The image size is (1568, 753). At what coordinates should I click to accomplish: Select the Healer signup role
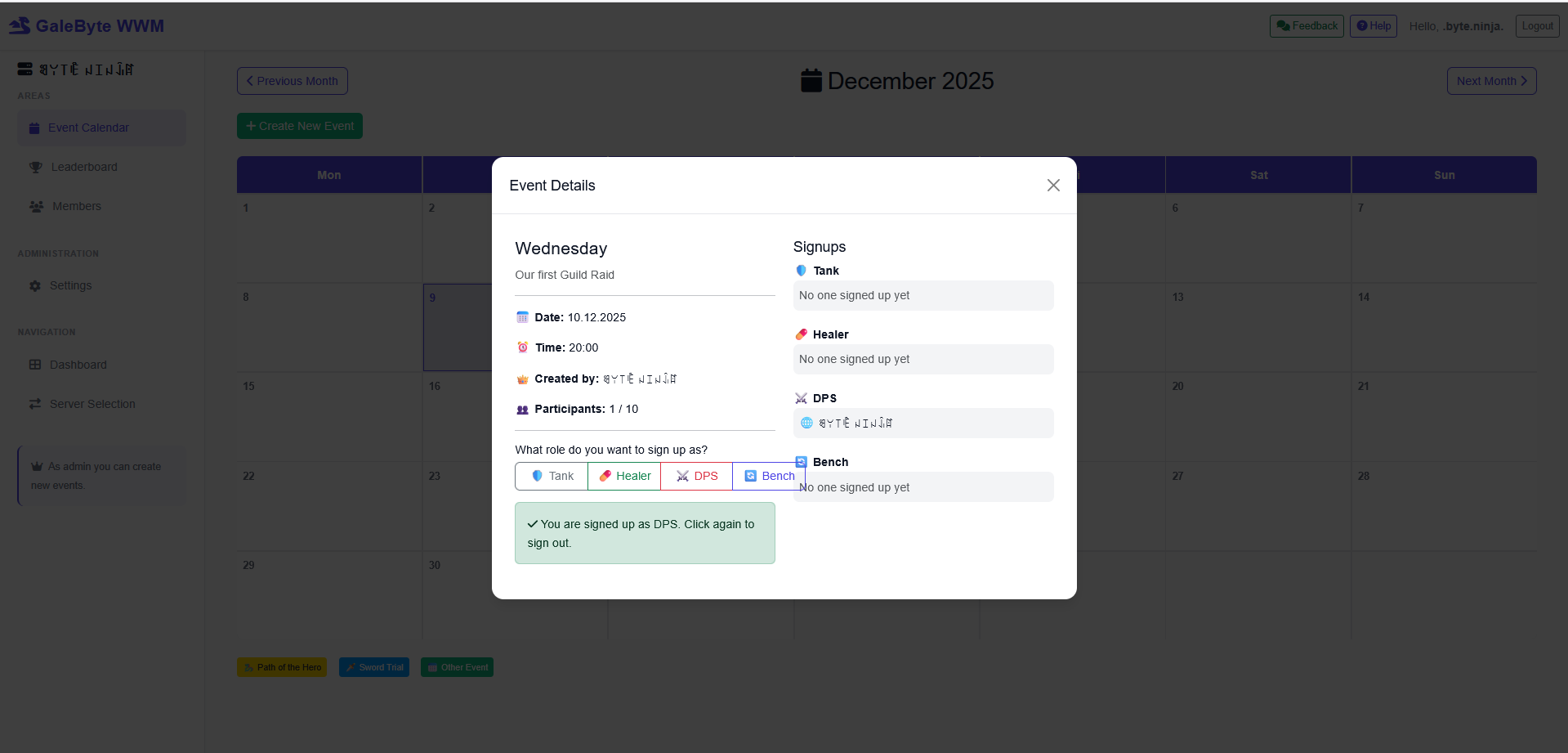point(624,476)
